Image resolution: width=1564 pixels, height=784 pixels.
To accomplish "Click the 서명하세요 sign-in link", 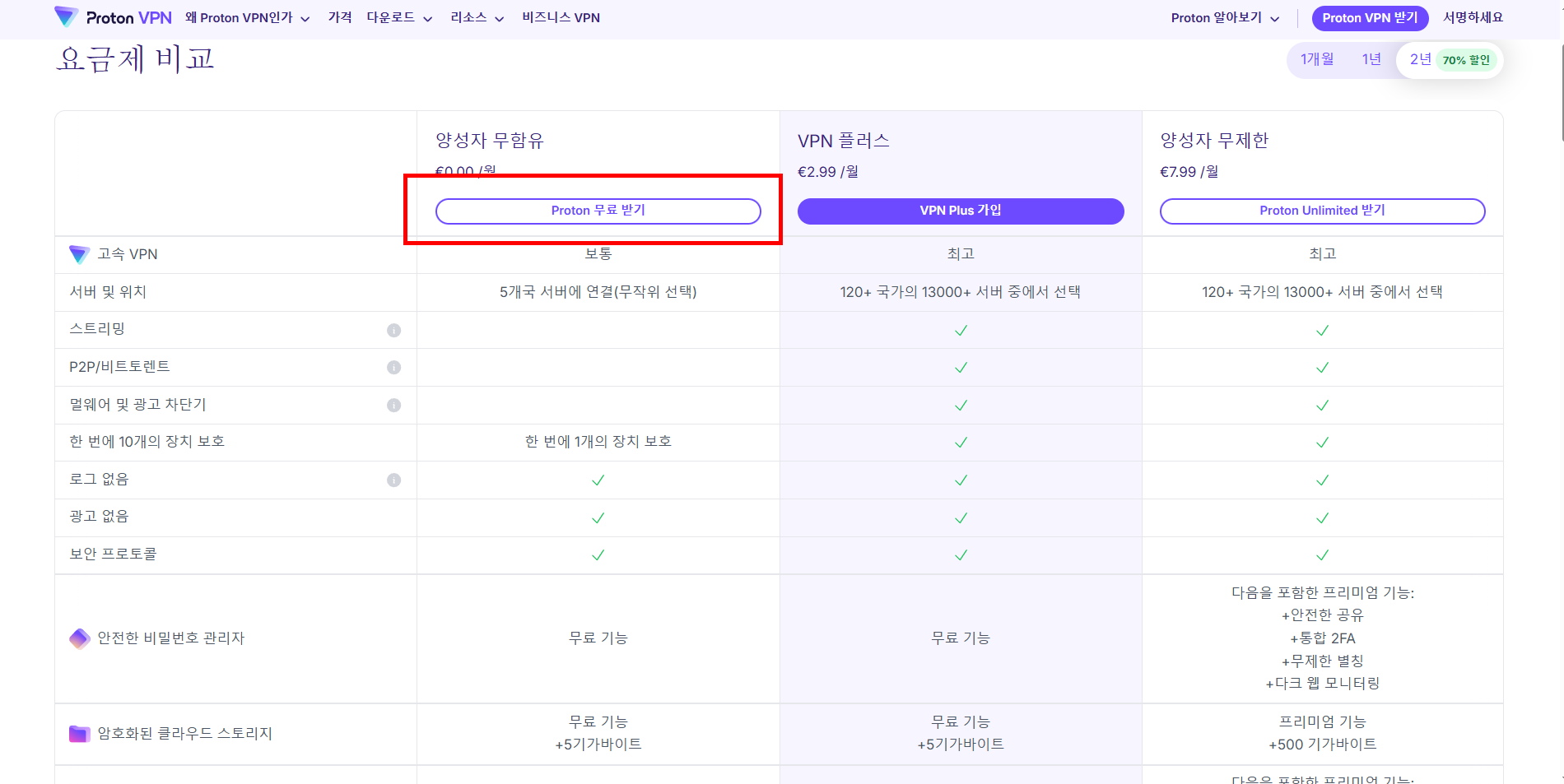I will (1473, 17).
